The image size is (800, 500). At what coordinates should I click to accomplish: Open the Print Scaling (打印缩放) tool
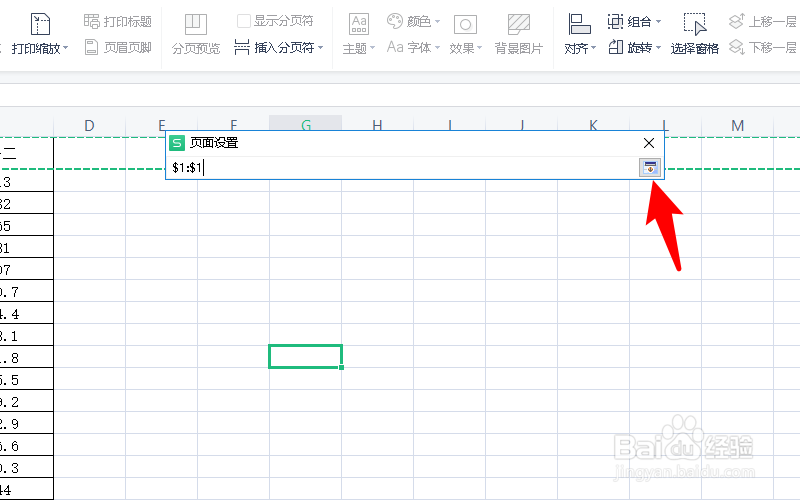point(40,35)
